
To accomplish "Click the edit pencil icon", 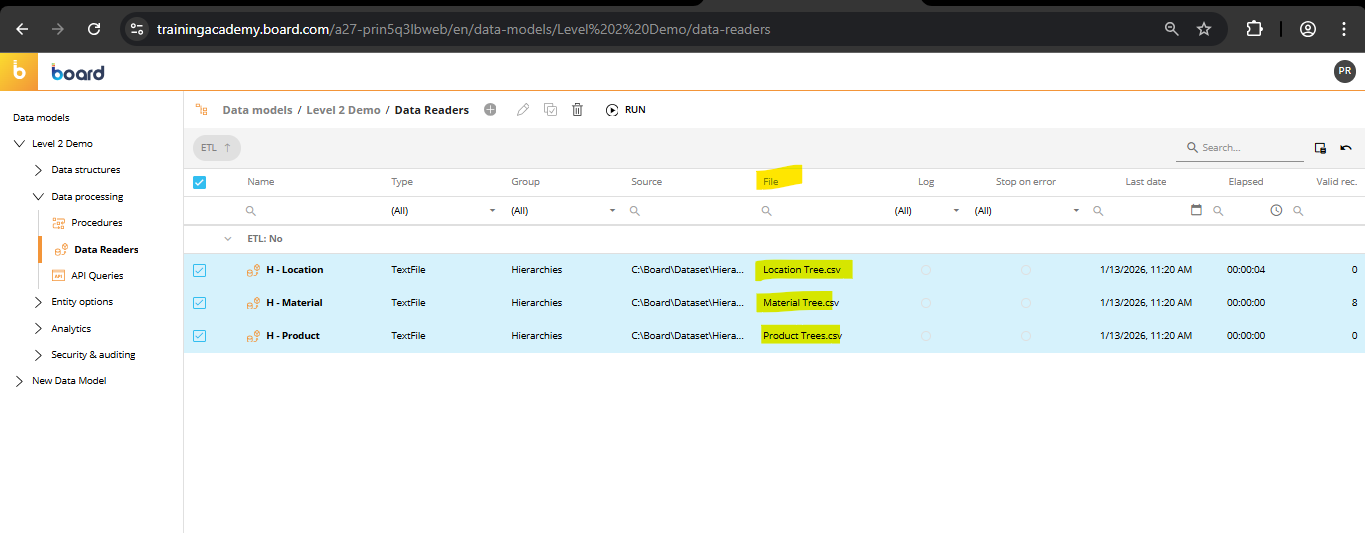I will 522,110.
